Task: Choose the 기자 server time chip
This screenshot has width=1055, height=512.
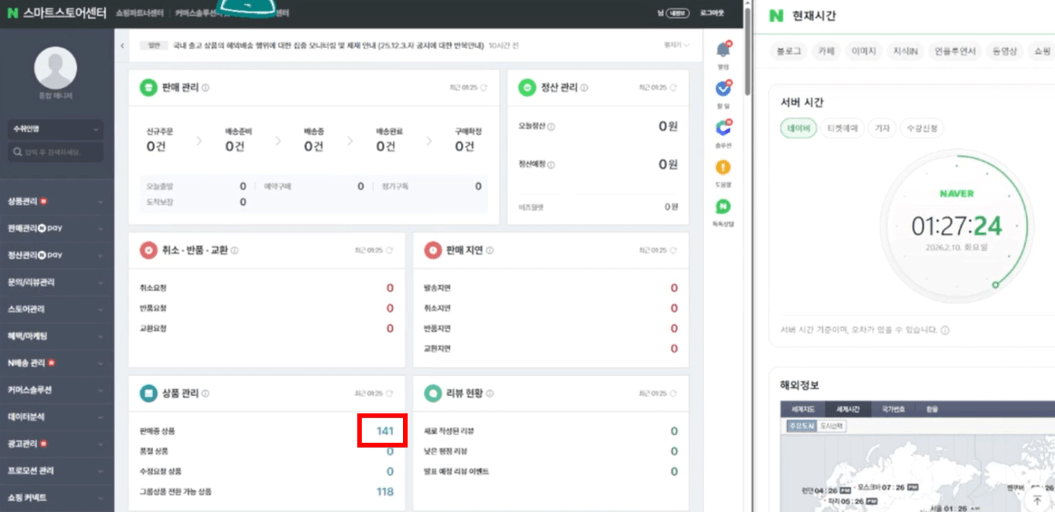Action: pyautogui.click(x=882, y=128)
